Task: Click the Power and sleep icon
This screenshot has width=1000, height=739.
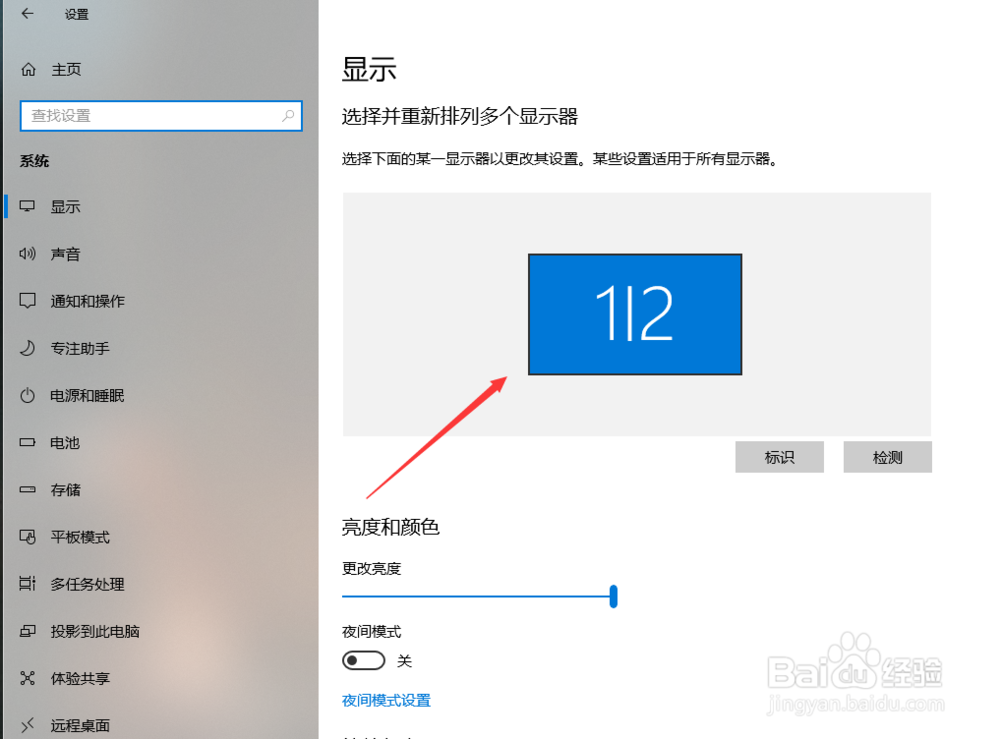Action: click(x=27, y=395)
